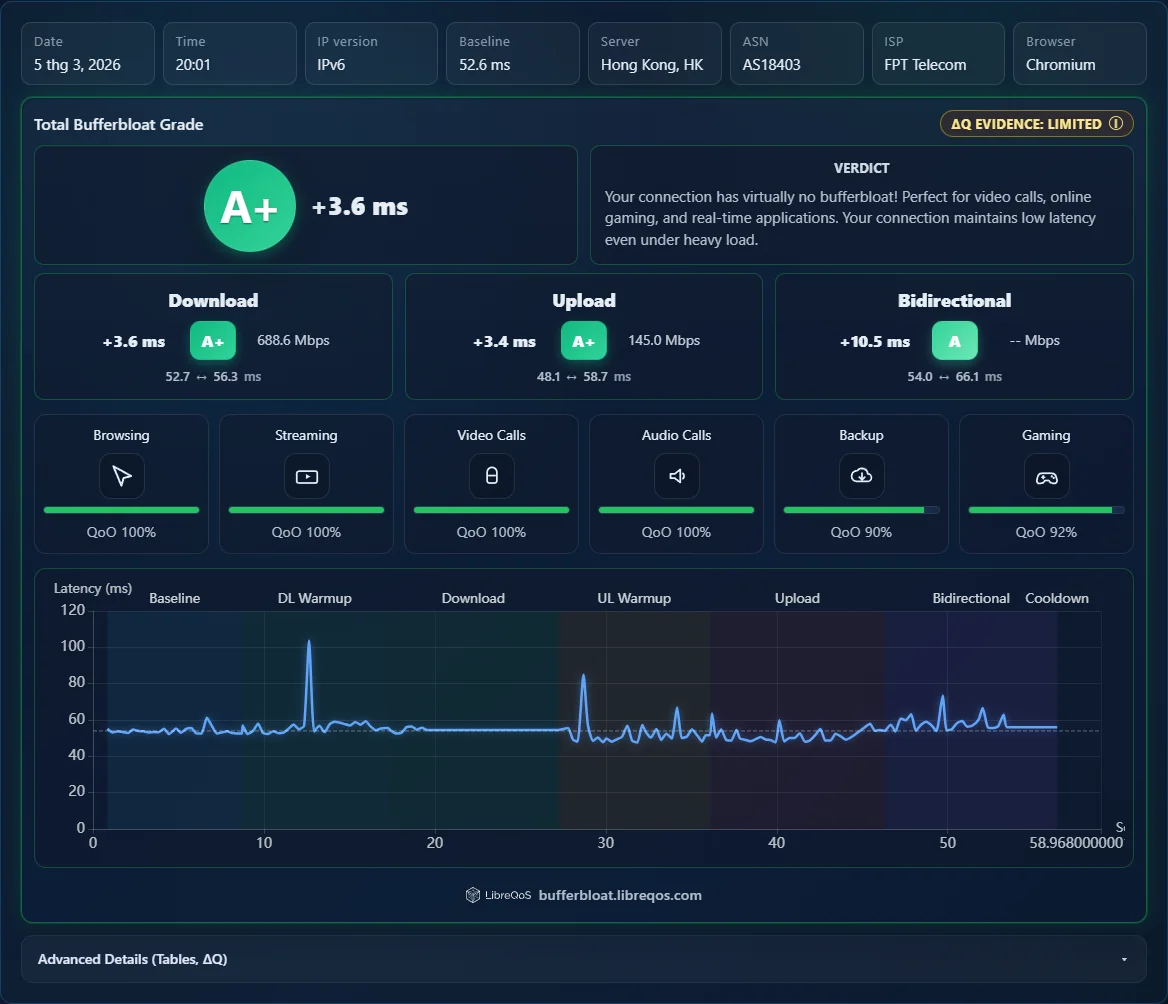Click the 58.968000000 x-axis end value
The width and height of the screenshot is (1168, 1004).
1076,842
